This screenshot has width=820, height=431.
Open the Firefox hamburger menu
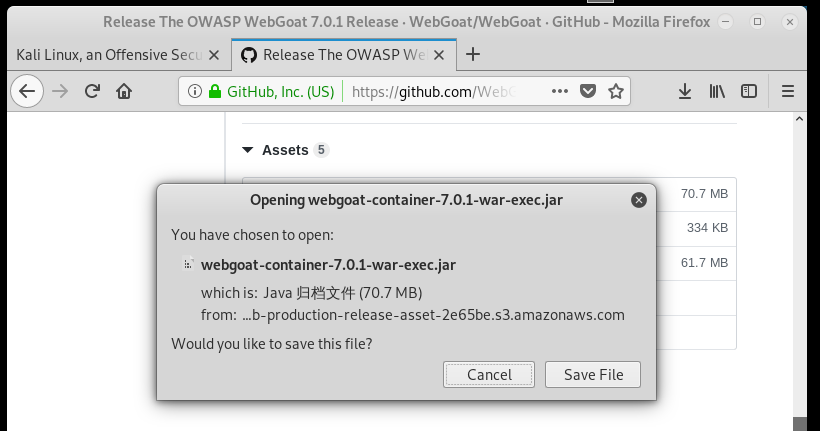pyautogui.click(x=788, y=92)
